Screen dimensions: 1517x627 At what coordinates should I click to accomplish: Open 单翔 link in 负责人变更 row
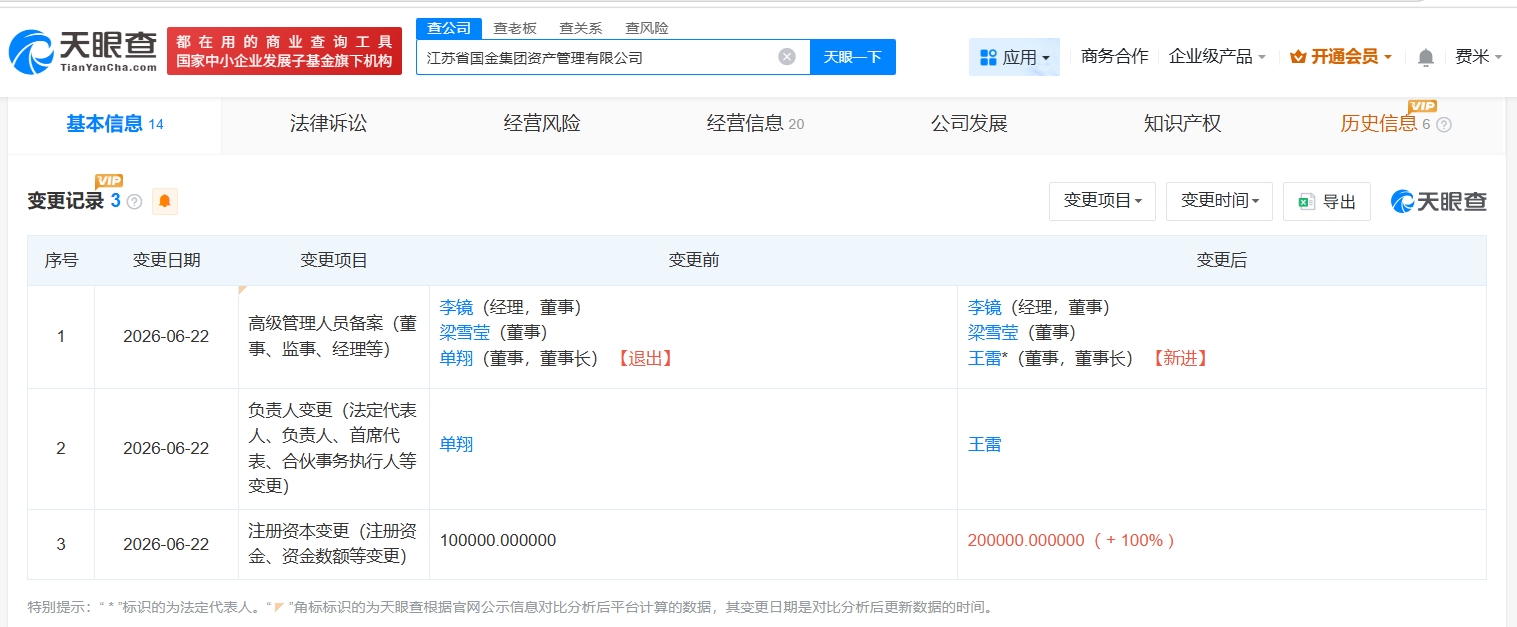coord(456,444)
